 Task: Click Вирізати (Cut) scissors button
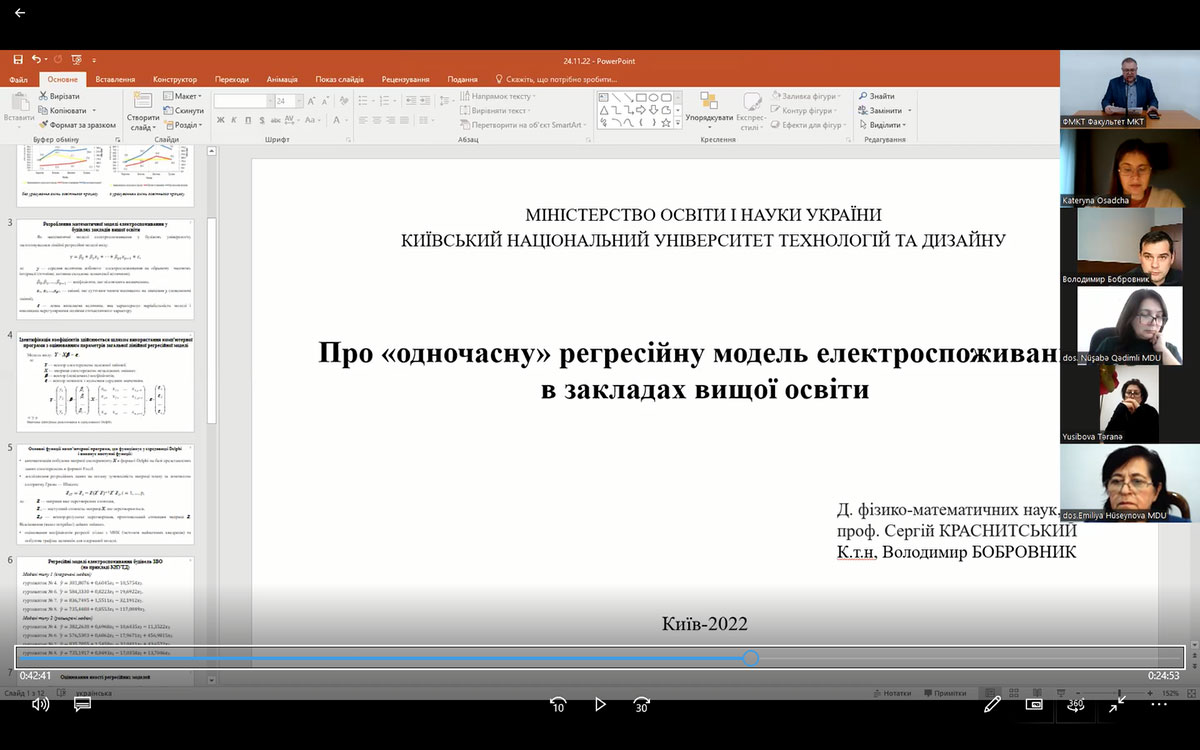click(58, 96)
